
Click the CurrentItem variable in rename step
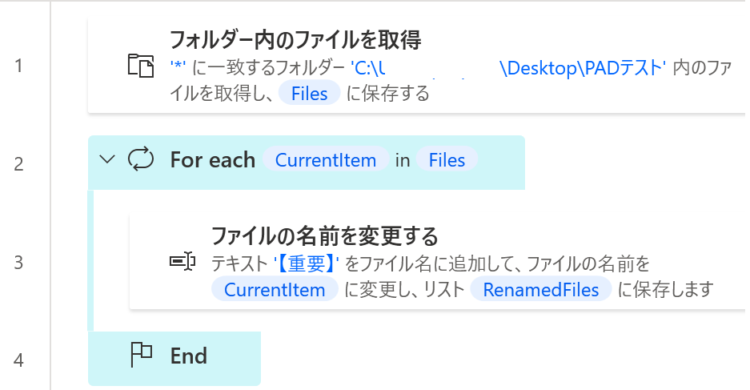point(275,290)
